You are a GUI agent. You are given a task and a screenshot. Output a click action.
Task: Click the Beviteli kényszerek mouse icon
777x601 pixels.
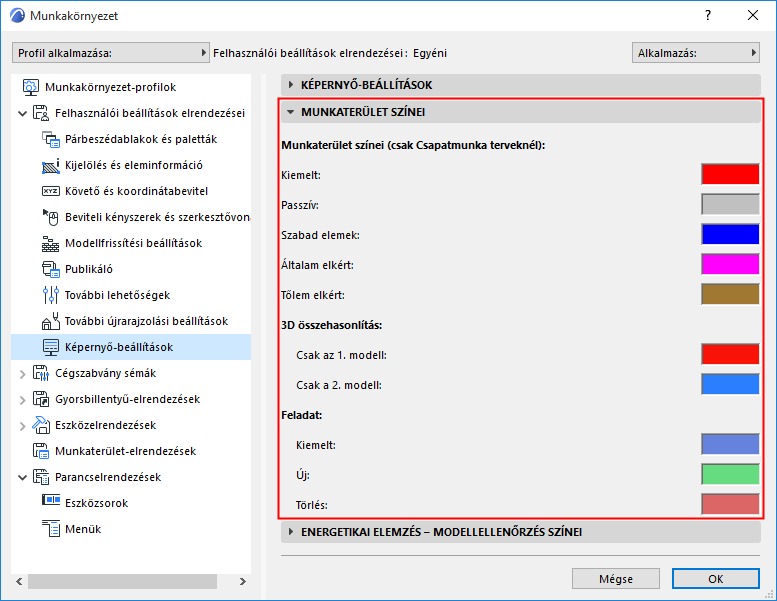(x=51, y=217)
